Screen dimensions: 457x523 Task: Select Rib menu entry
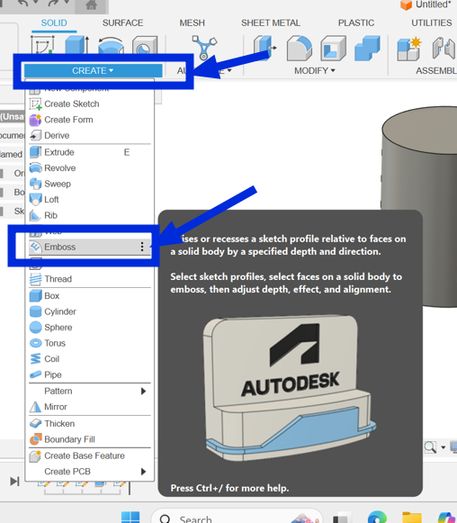tap(89, 215)
